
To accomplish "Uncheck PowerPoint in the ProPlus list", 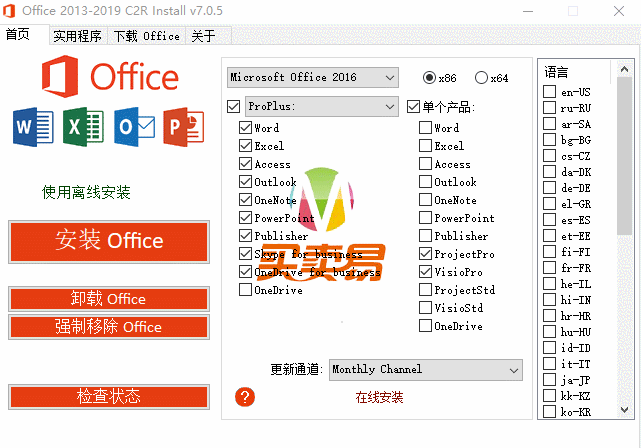I will click(245, 217).
